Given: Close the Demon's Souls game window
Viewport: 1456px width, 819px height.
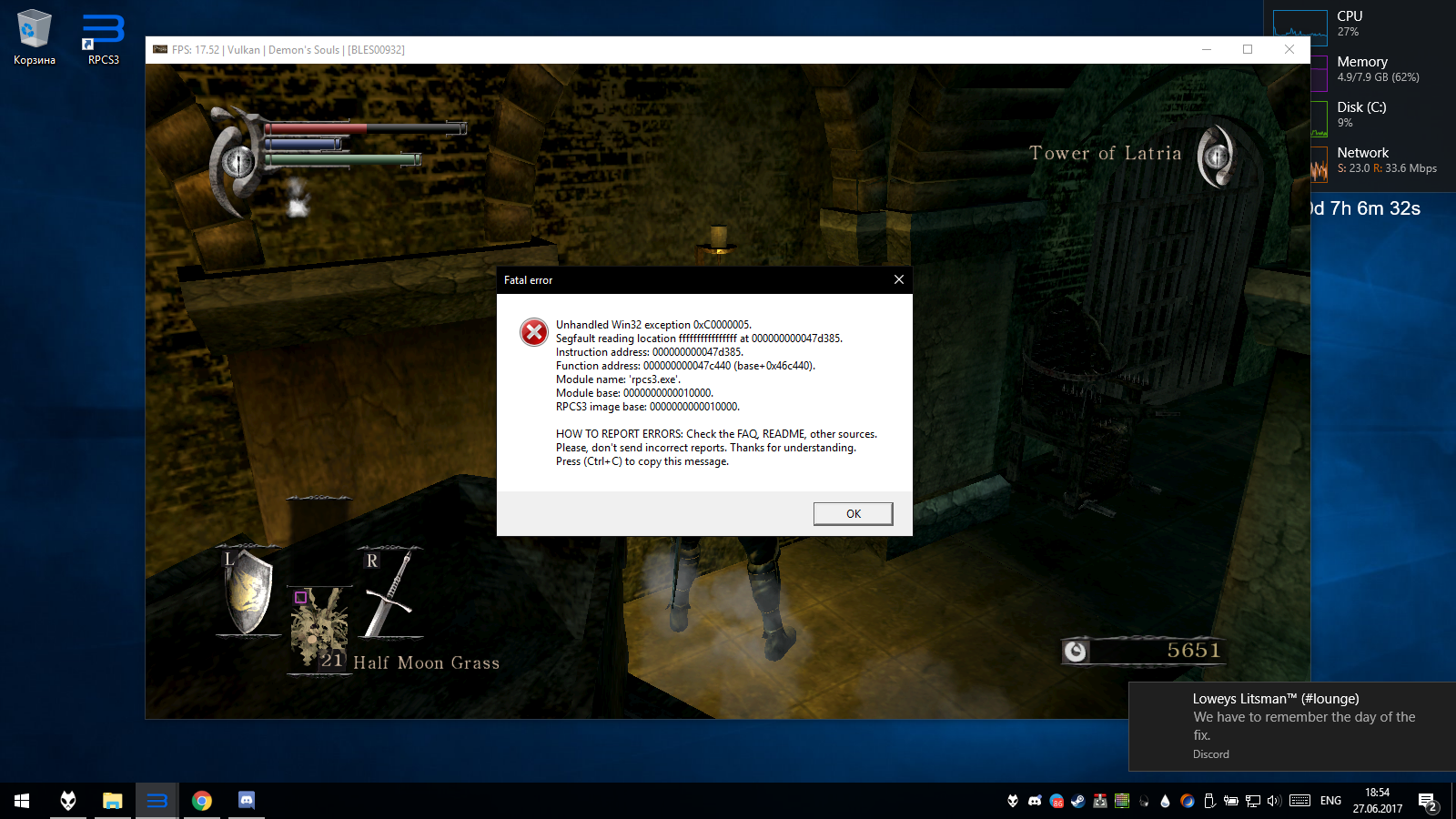Looking at the screenshot, I should [1289, 49].
